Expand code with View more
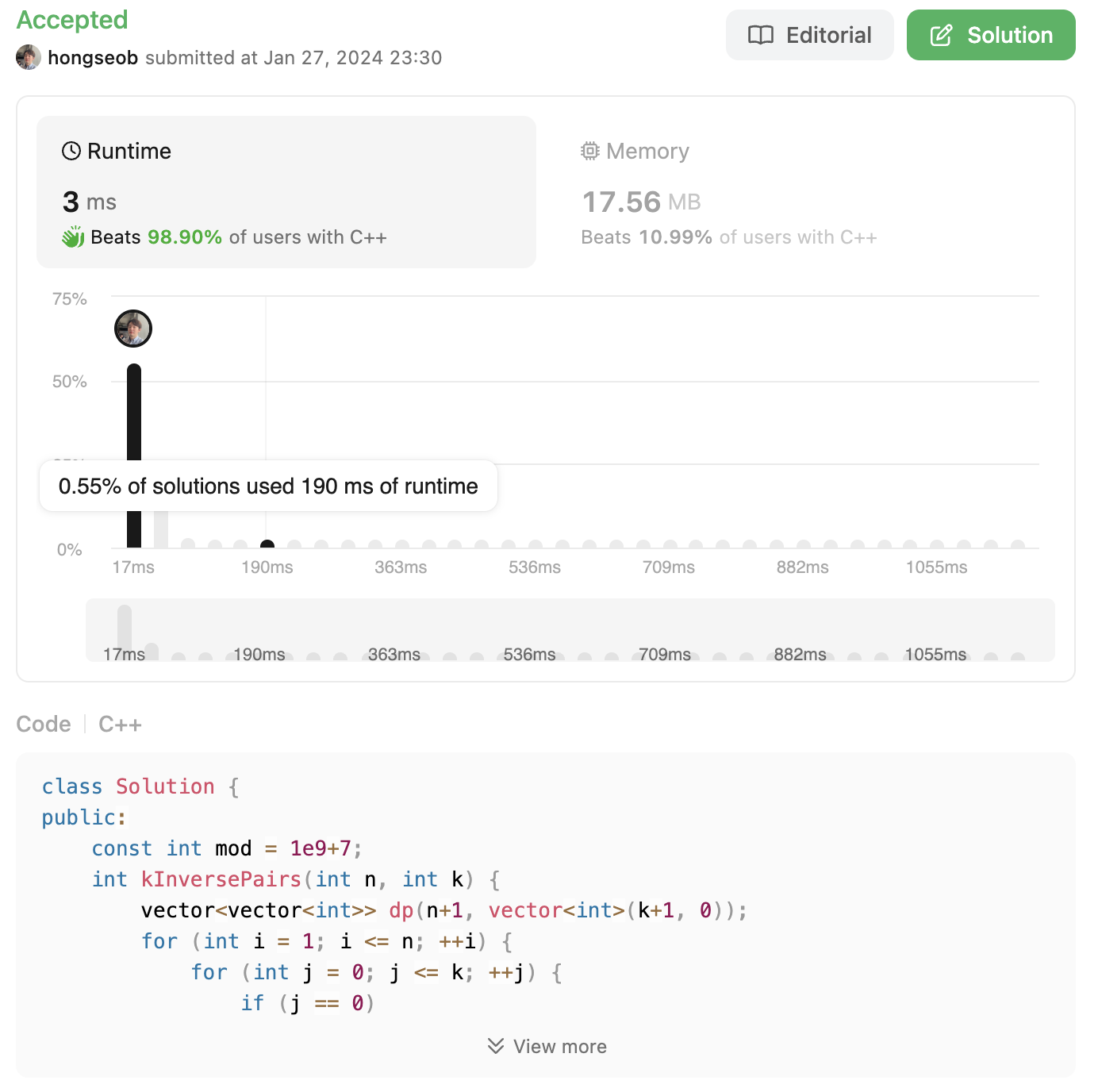 (x=547, y=1046)
